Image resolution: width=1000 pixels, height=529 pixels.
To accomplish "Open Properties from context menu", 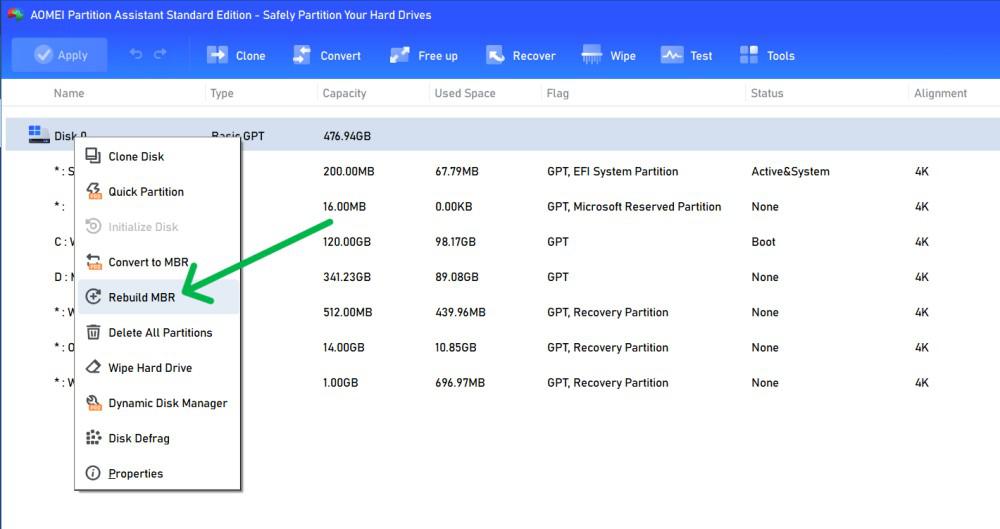I will [158, 473].
